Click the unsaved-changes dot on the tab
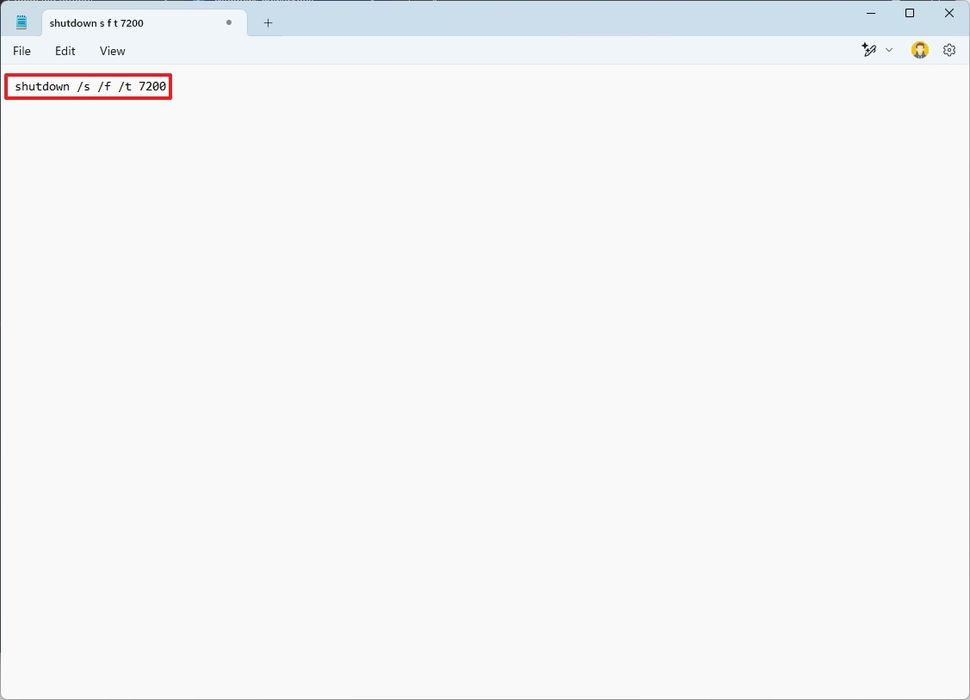The image size is (970, 700). pyautogui.click(x=228, y=22)
